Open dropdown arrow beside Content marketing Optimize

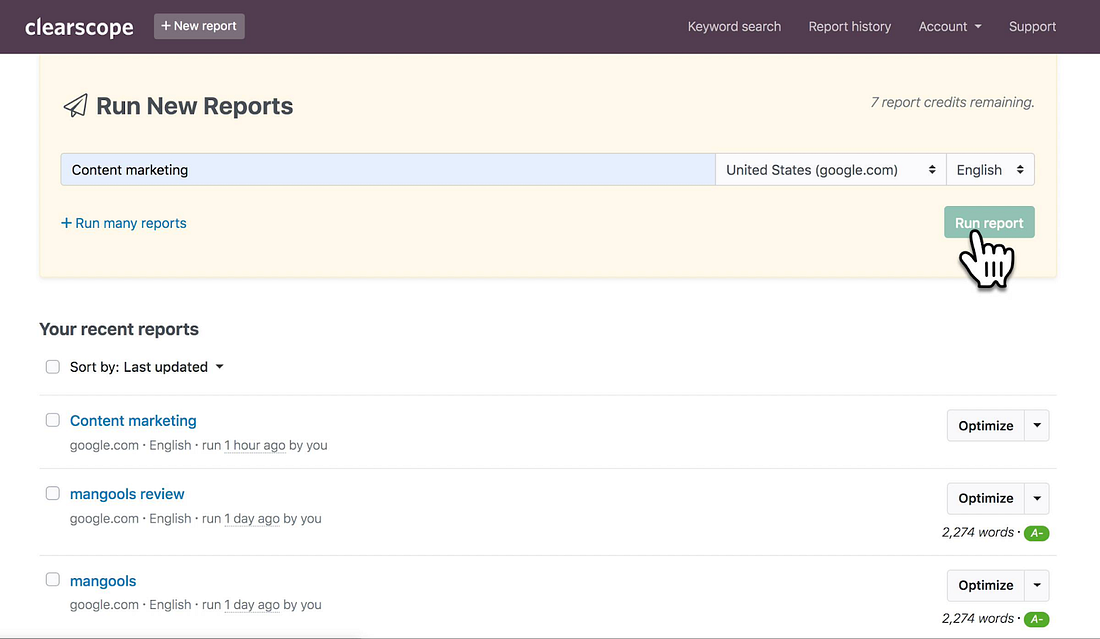(1037, 425)
